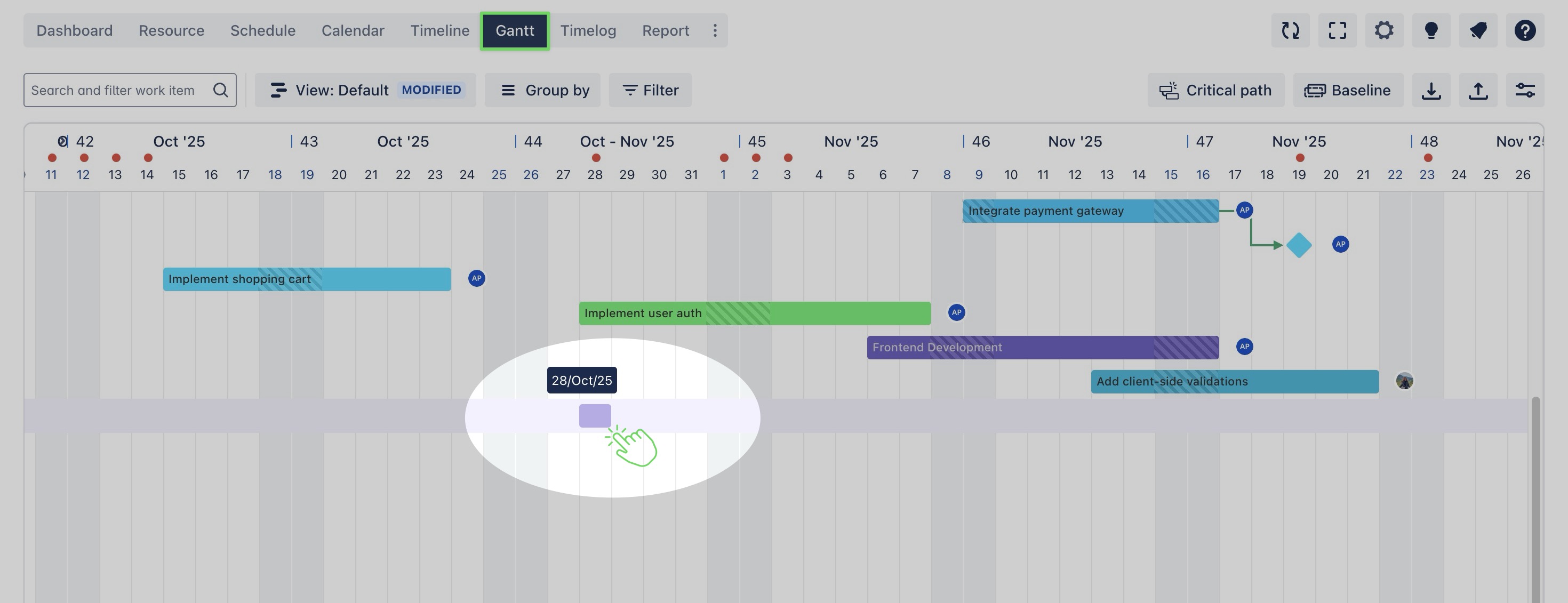Open the settings gear
Image resolution: width=1568 pixels, height=603 pixels.
pos(1383,30)
